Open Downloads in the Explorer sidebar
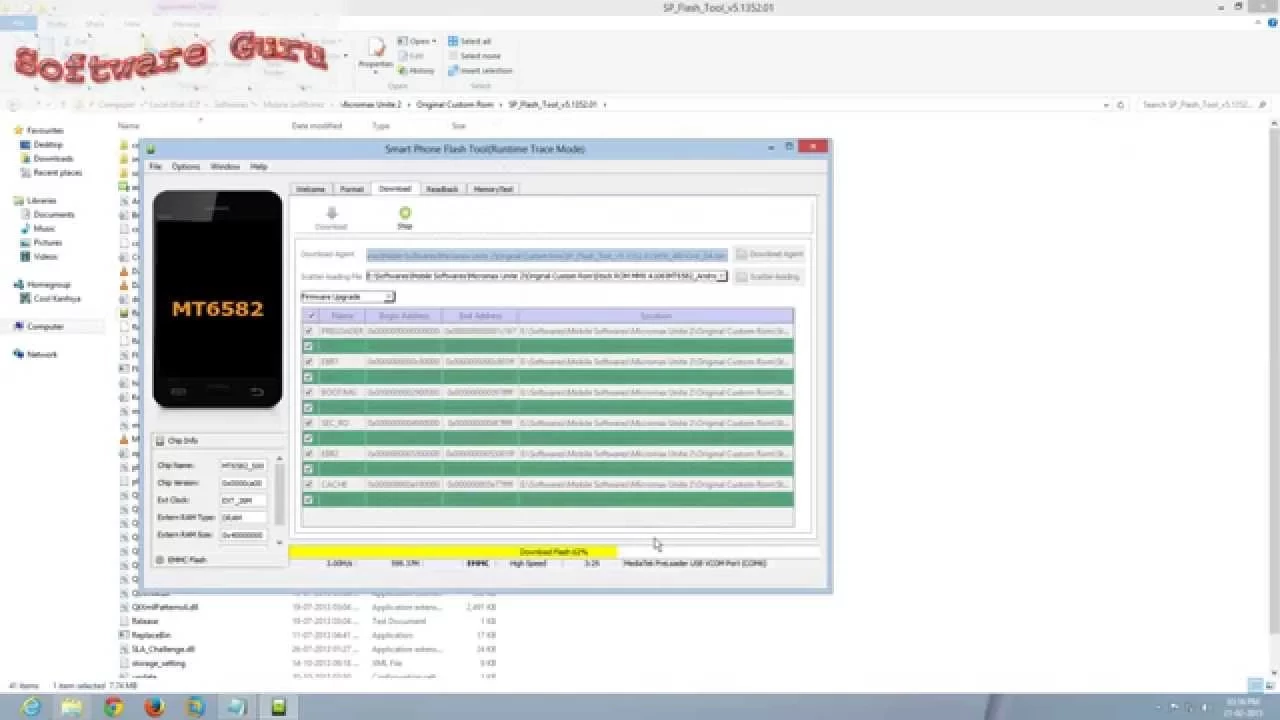This screenshot has width=1280, height=720. click(46, 159)
